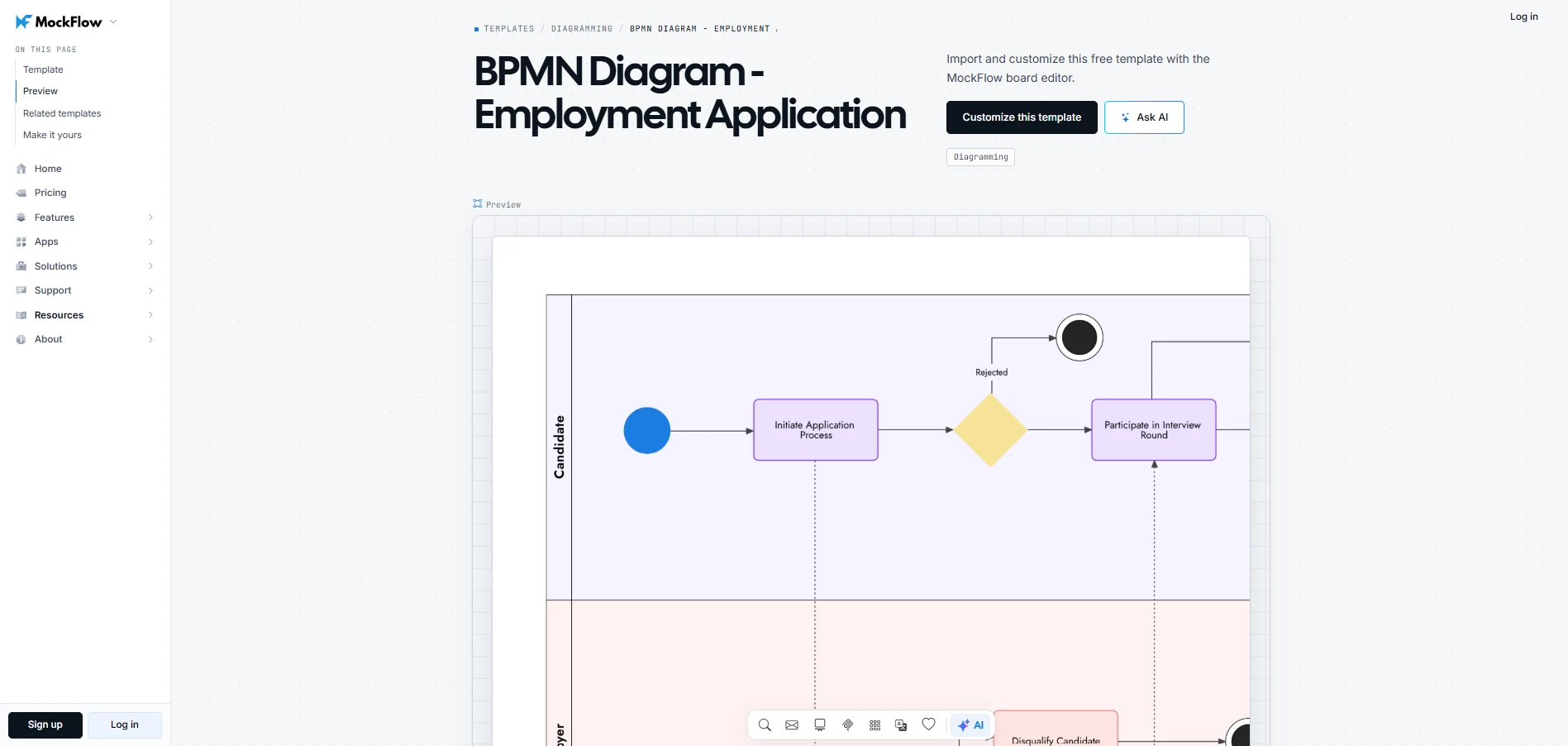Expand the Solutions submenu chevron
Viewport: 1568px width, 746px height.
click(150, 266)
